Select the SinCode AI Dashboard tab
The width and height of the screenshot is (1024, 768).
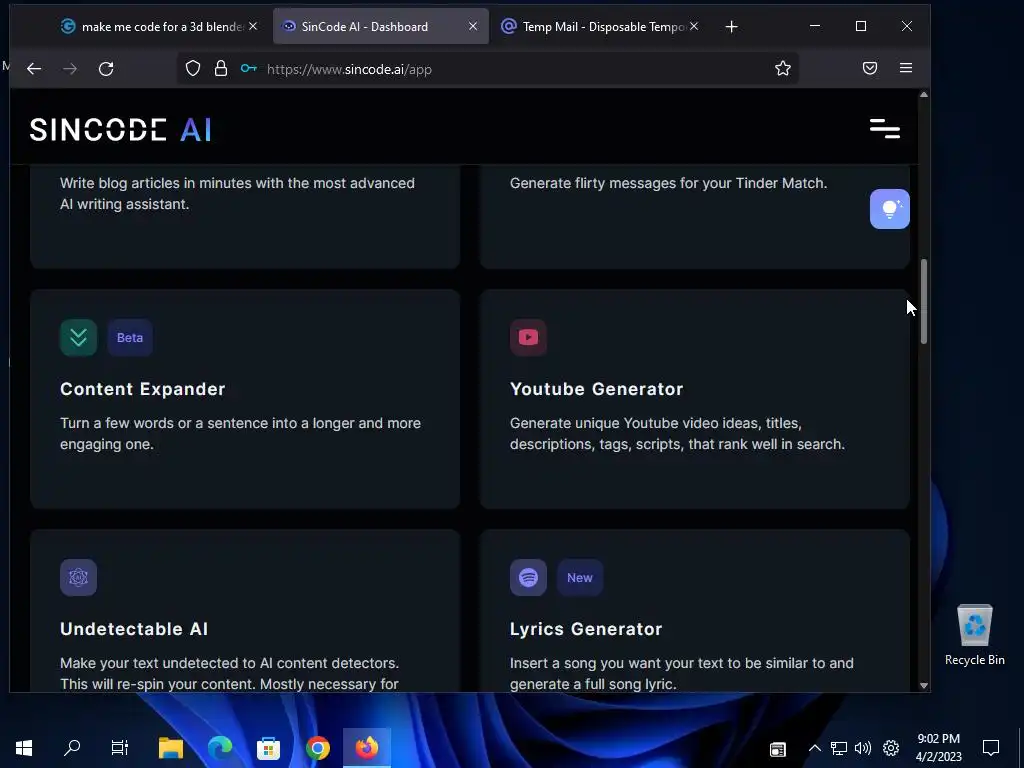381,27
